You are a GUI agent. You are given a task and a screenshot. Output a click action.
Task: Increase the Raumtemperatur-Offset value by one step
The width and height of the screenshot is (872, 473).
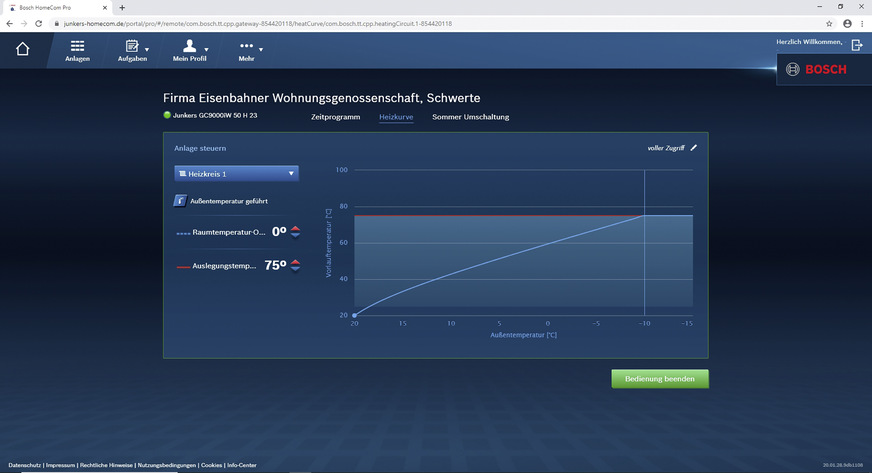click(295, 227)
